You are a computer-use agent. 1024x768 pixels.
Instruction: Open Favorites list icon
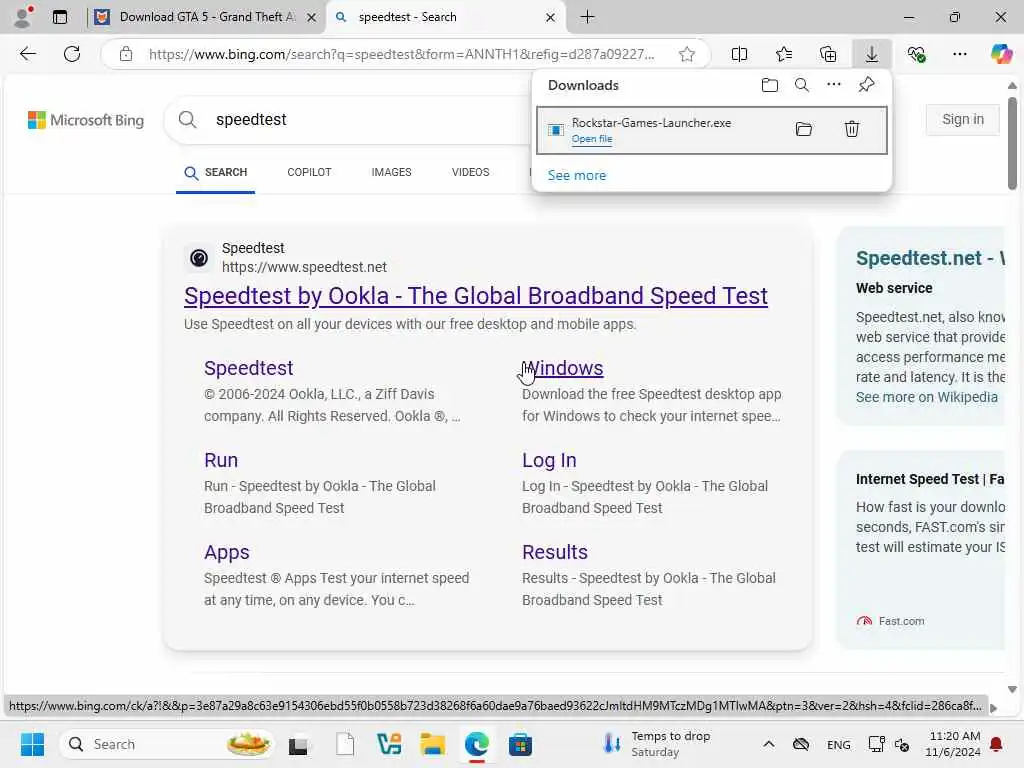coord(784,54)
